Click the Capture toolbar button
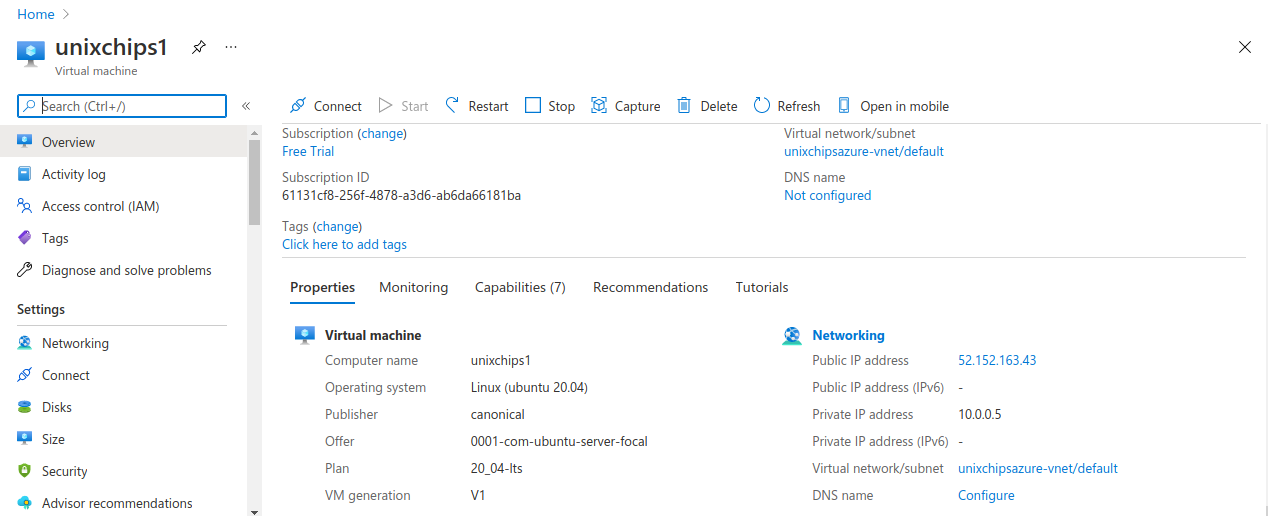1268x516 pixels. pos(626,106)
